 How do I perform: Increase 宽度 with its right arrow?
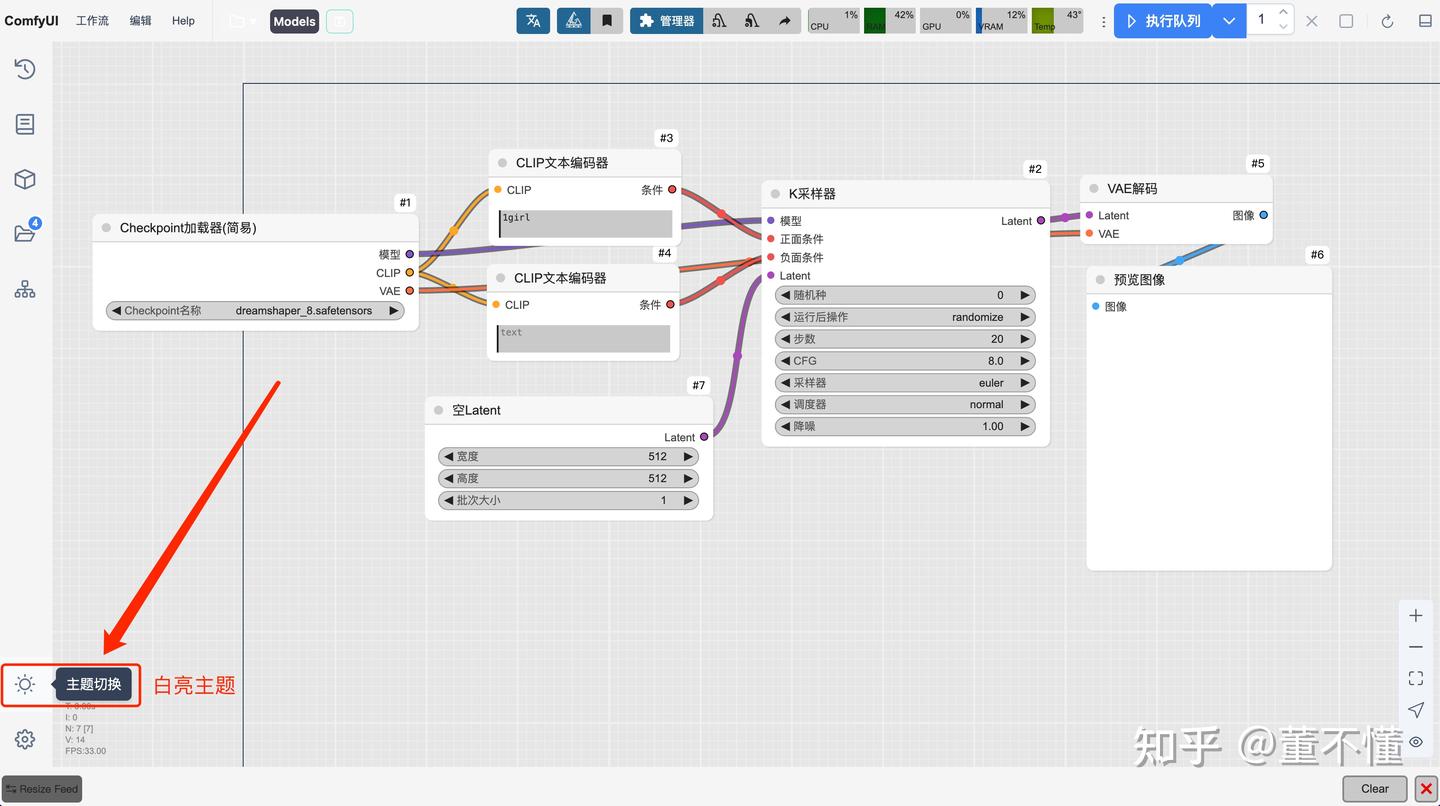[688, 457]
